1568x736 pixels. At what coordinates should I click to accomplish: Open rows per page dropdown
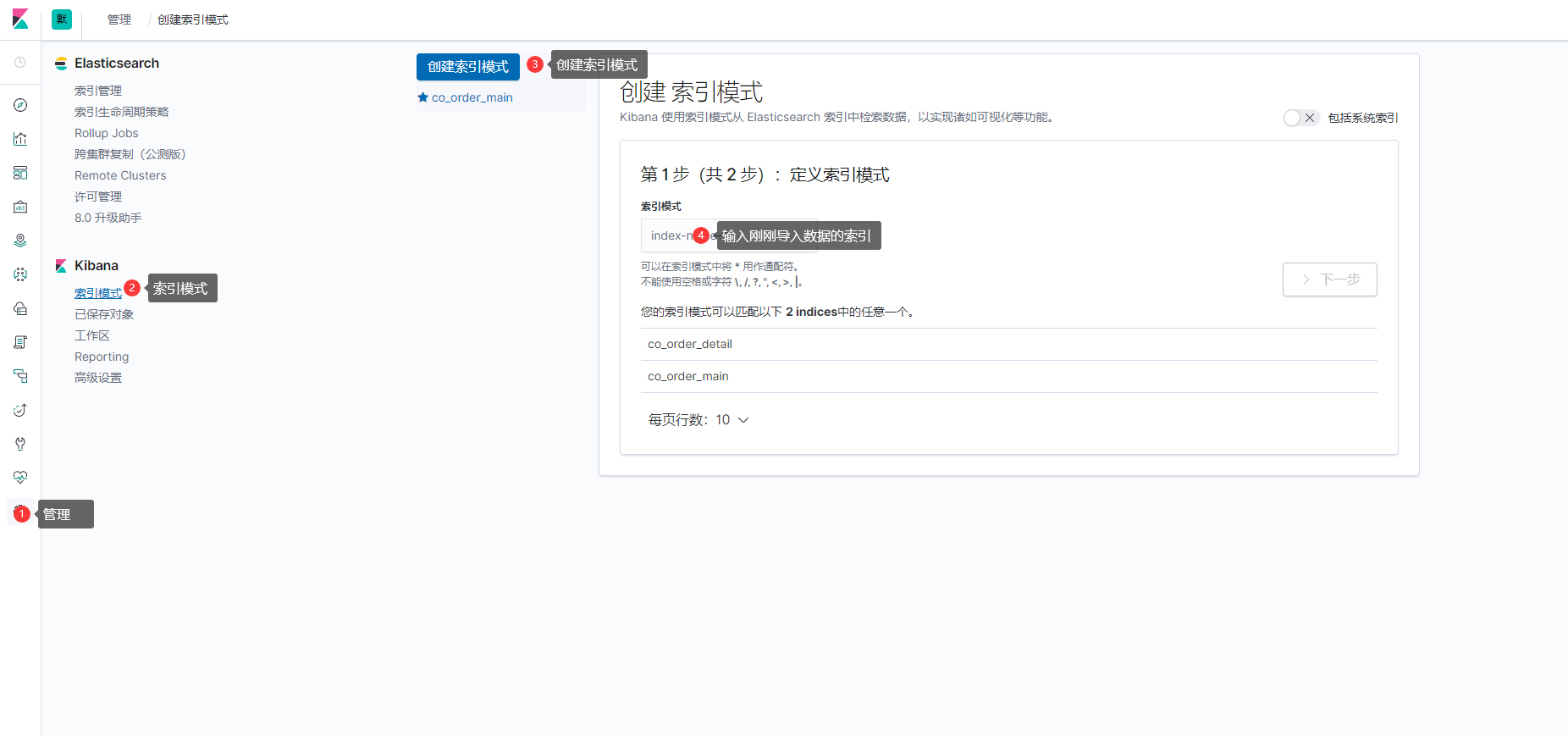[698, 420]
